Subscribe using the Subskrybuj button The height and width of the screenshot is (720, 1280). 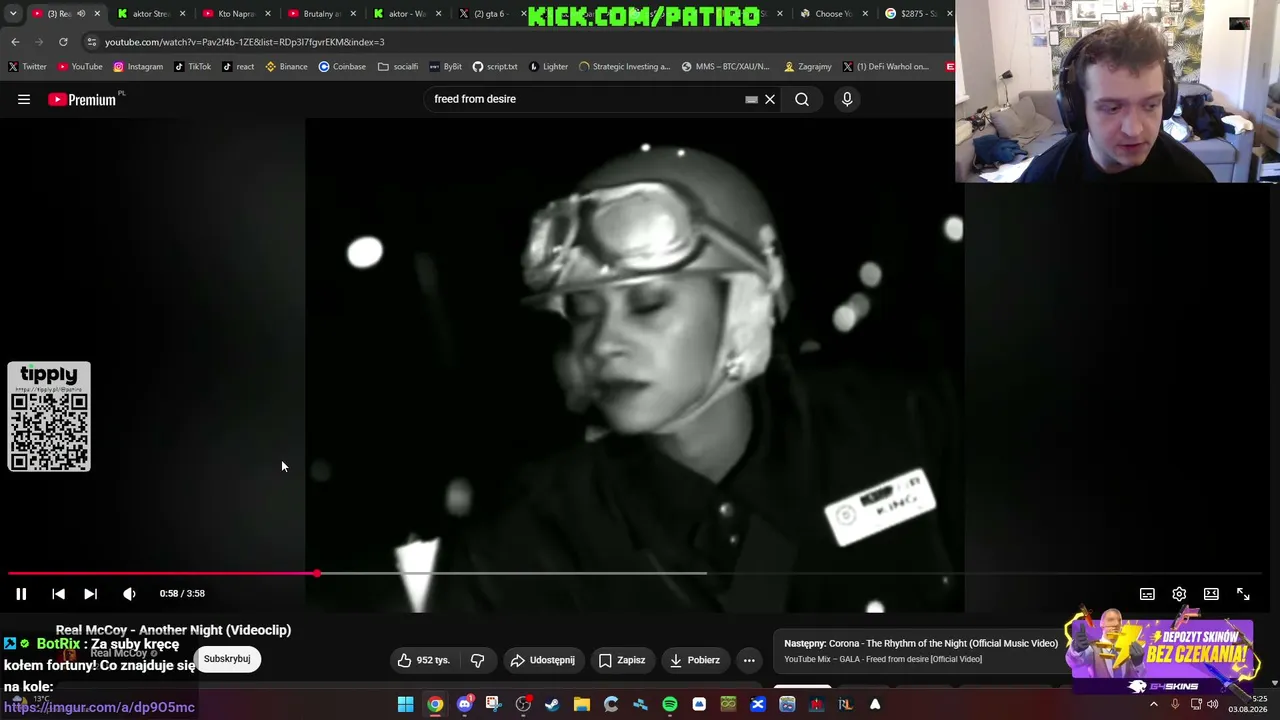(x=227, y=659)
